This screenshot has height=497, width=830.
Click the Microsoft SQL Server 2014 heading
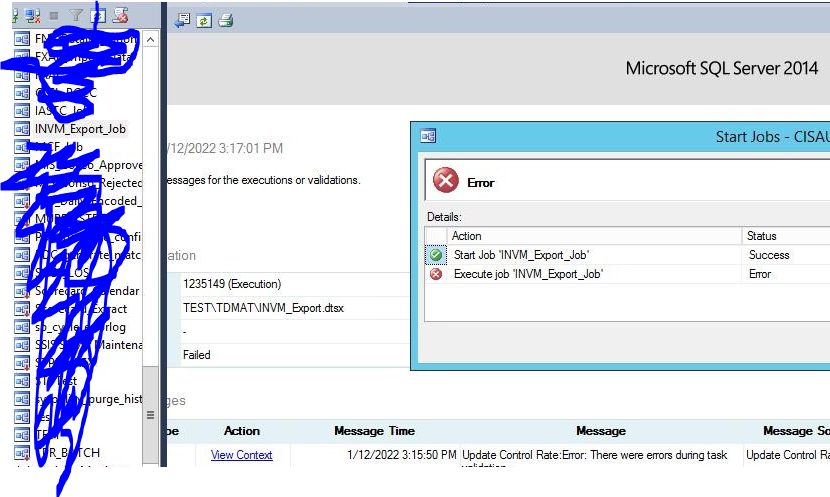point(721,68)
